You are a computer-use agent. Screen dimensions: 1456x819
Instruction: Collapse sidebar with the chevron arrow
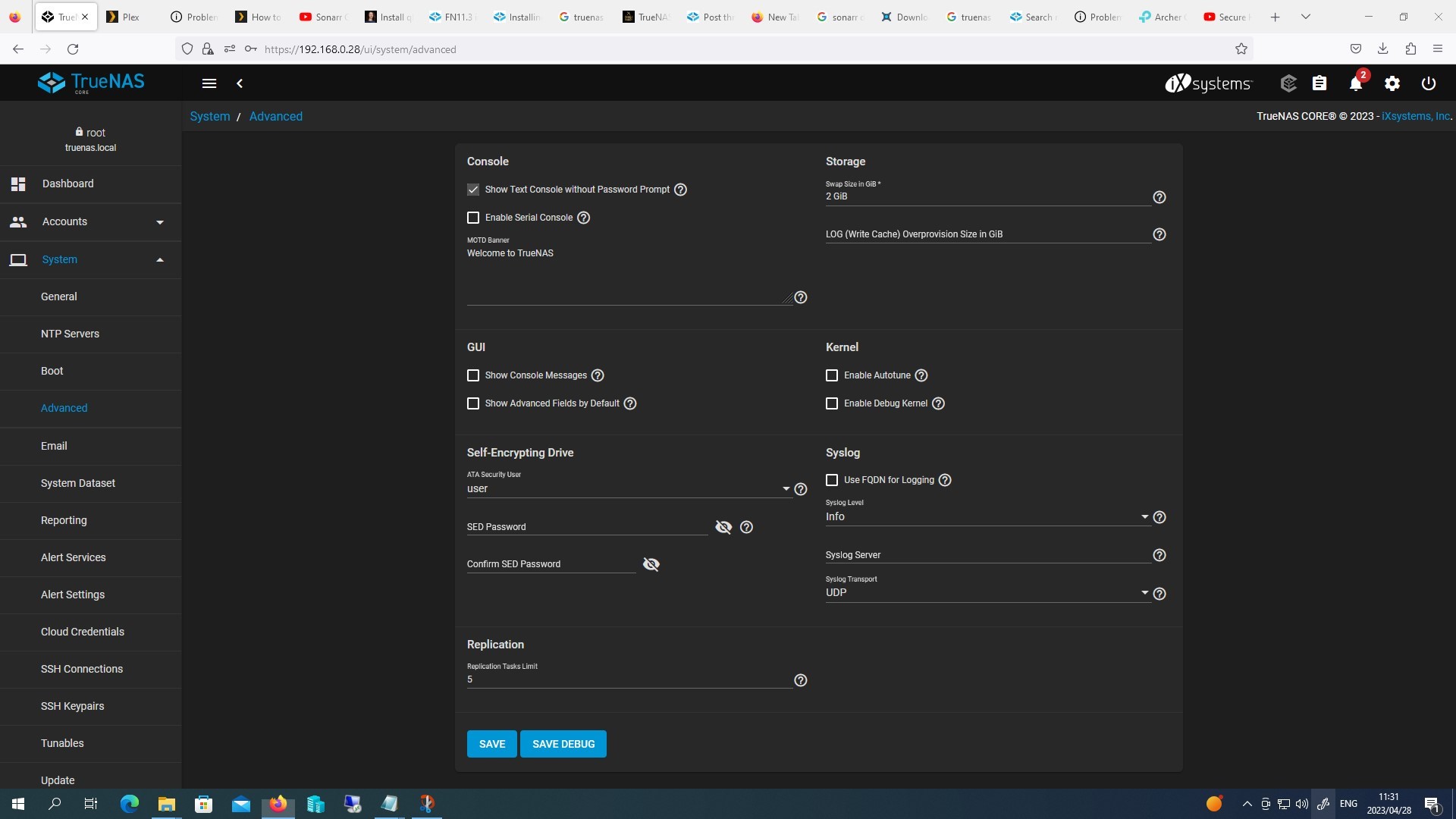pos(240,83)
